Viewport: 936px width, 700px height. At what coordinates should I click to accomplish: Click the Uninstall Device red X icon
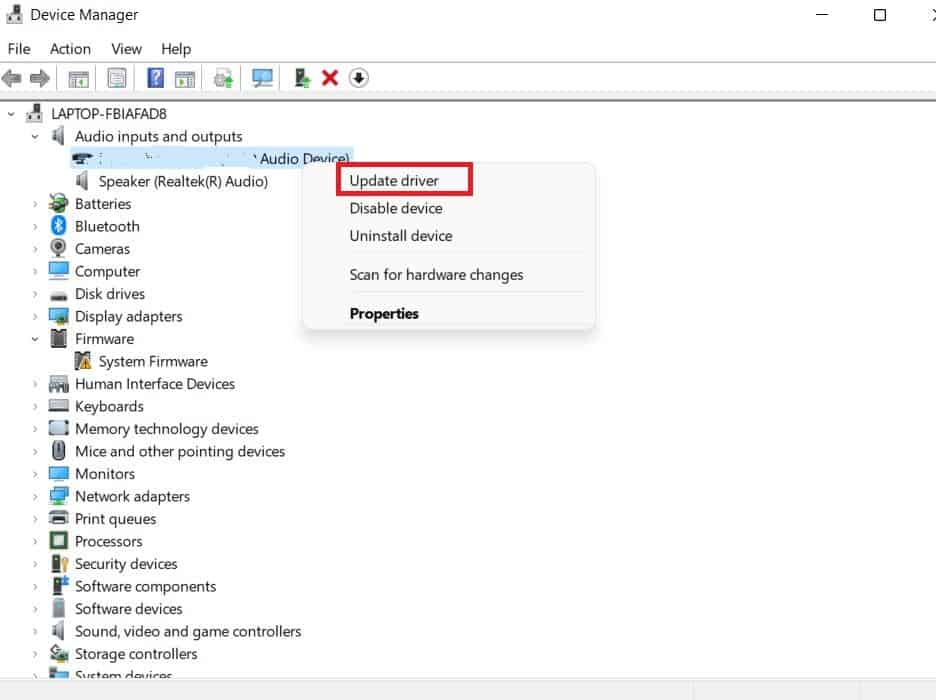point(330,78)
